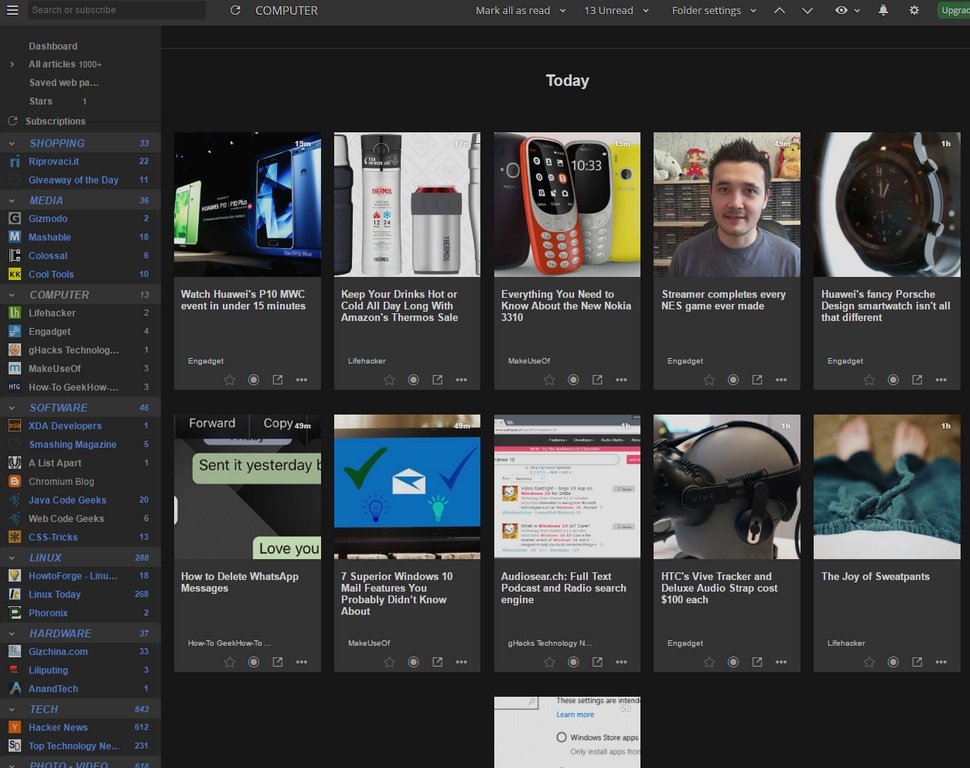
Task: Select the TECH folder
Action: (44, 709)
